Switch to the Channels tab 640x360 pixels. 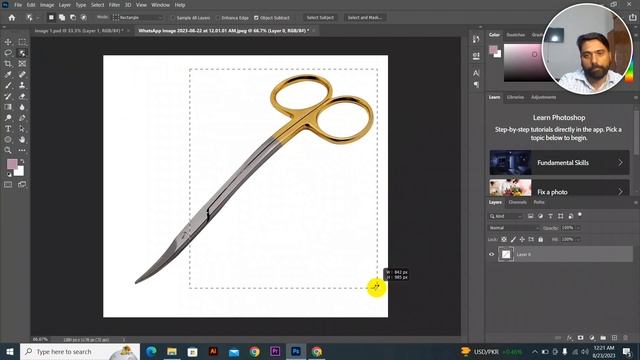[x=518, y=202]
